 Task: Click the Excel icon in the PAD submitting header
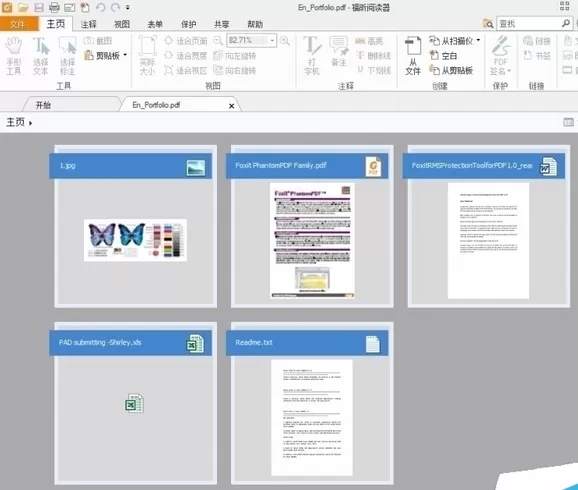tap(195, 343)
